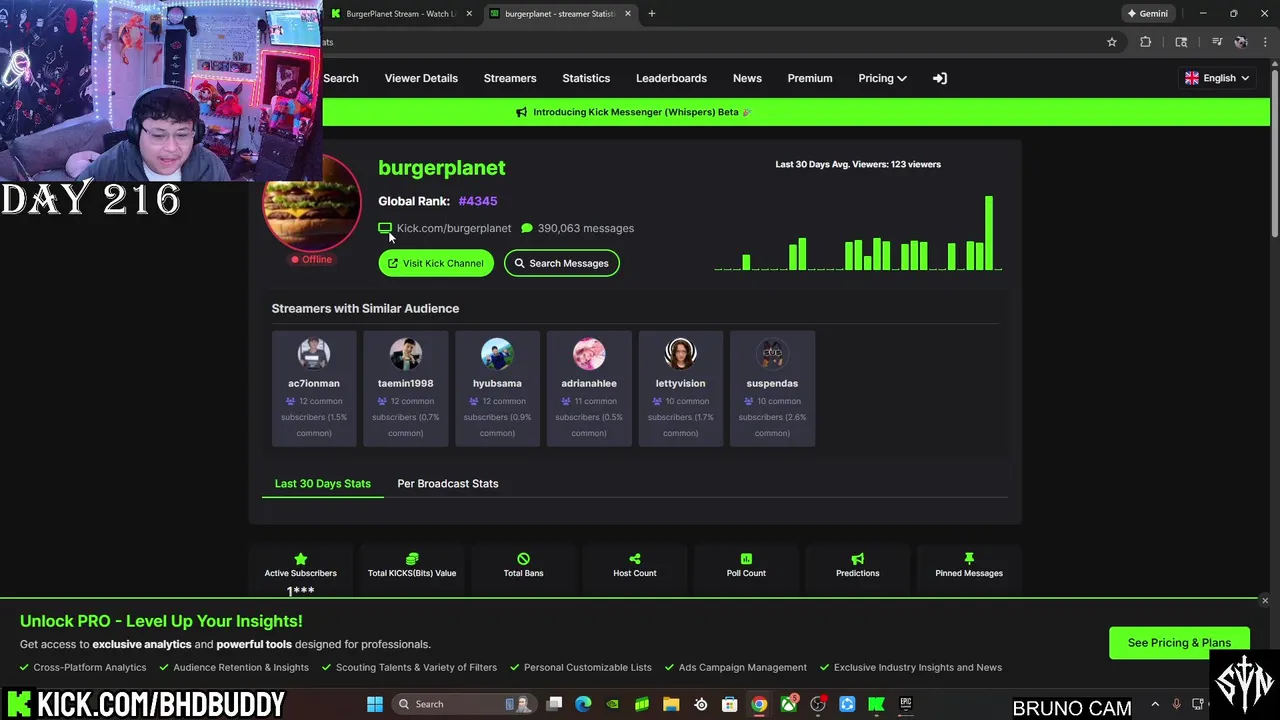The height and width of the screenshot is (720, 1280).
Task: Switch to the BurgerPlanet Stream tab
Action: [400, 14]
